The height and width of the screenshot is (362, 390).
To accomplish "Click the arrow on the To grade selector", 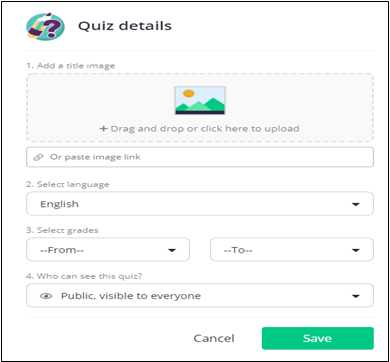I will pos(356,250).
